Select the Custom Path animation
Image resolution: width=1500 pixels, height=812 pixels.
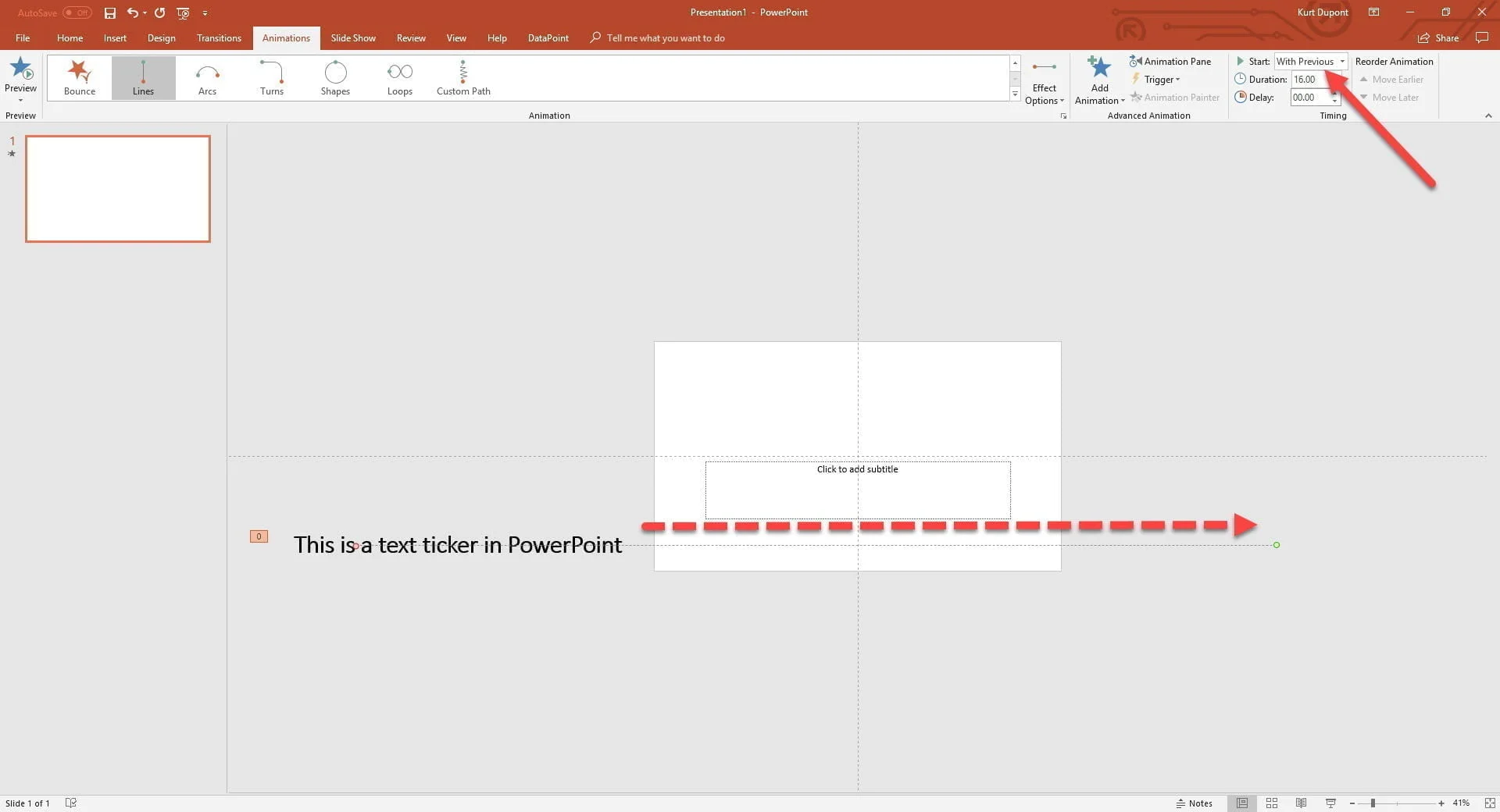pos(463,78)
